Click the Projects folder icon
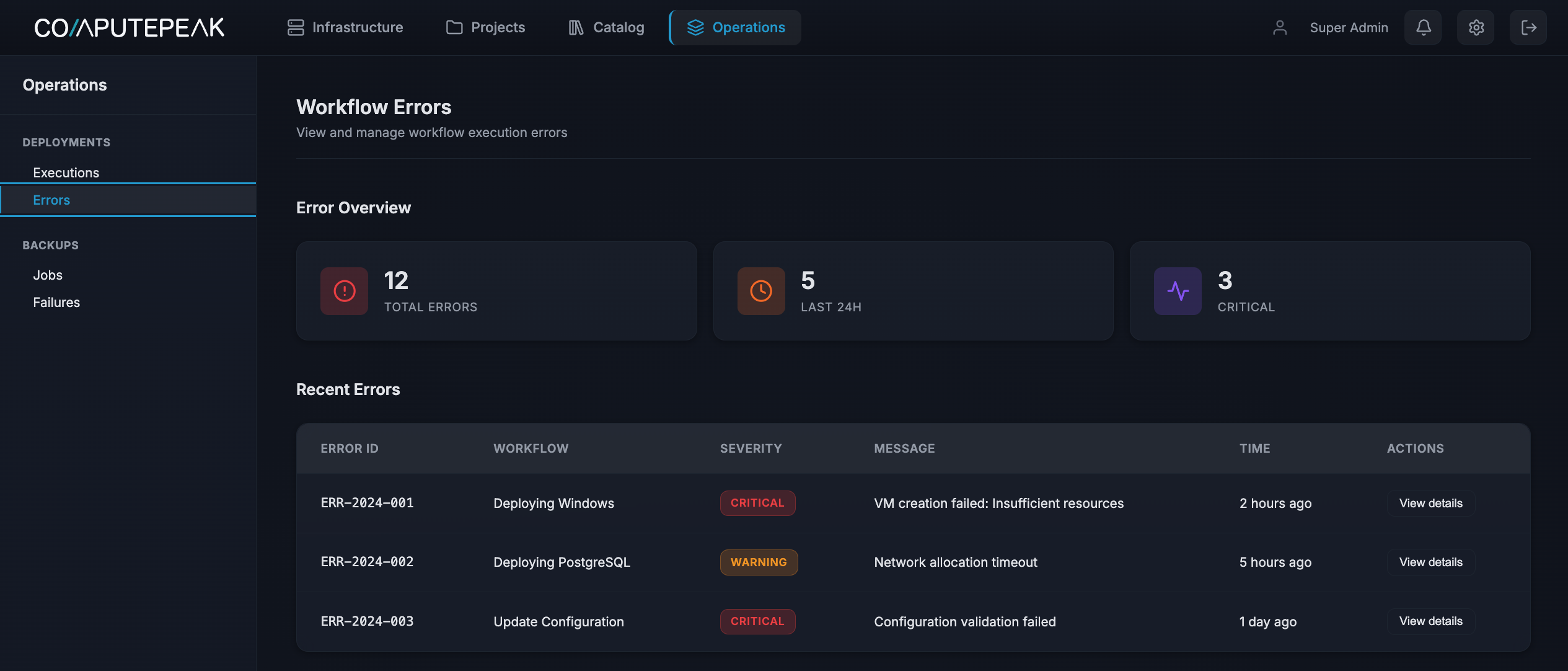 [x=454, y=27]
